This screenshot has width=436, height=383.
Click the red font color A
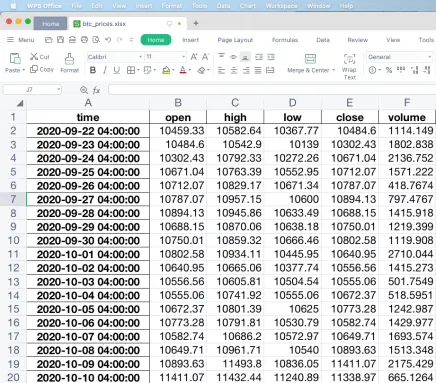tap(183, 70)
